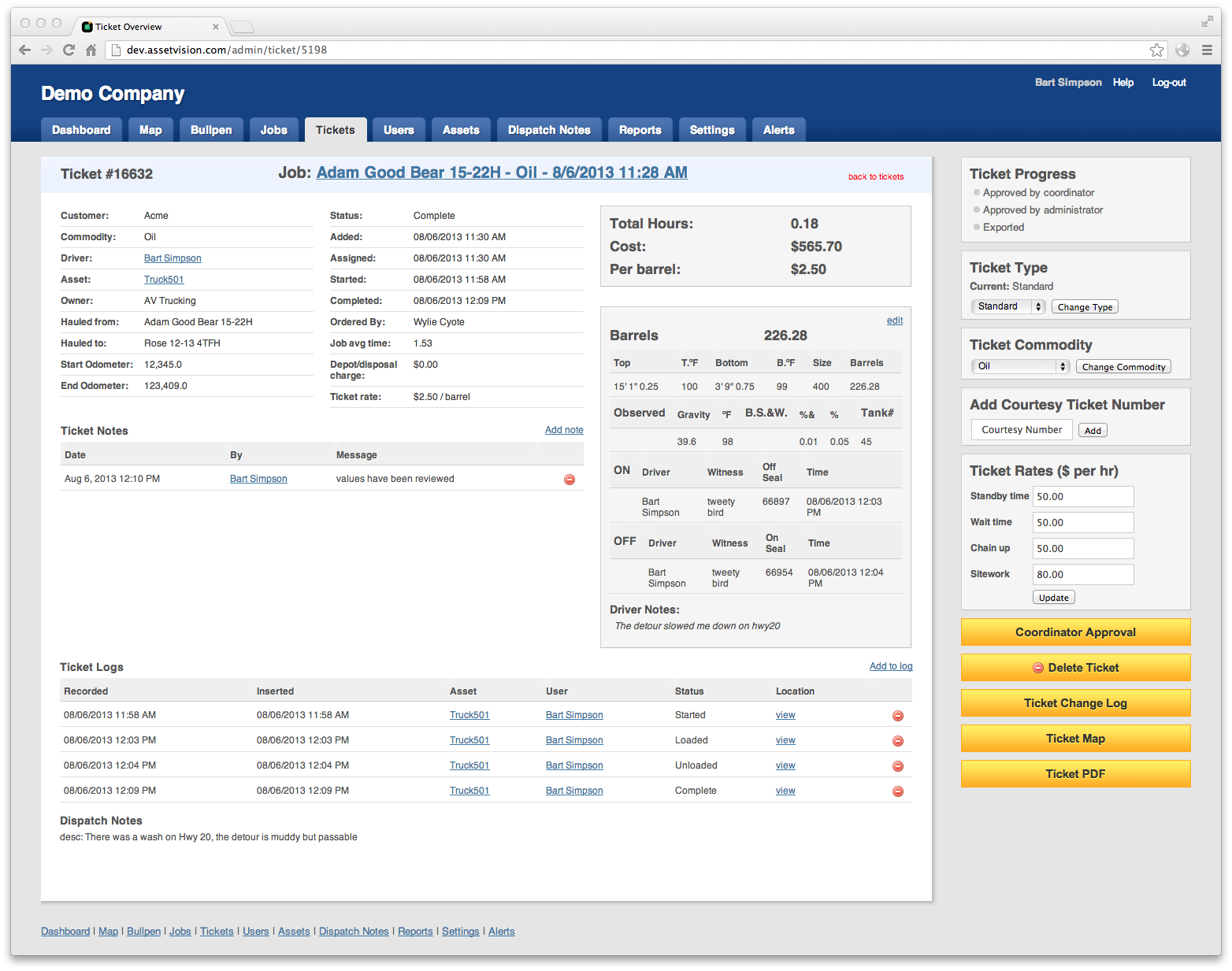This screenshot has height=971, width=1232.
Task: Open the Dispatch Notes tab
Action: 549,130
